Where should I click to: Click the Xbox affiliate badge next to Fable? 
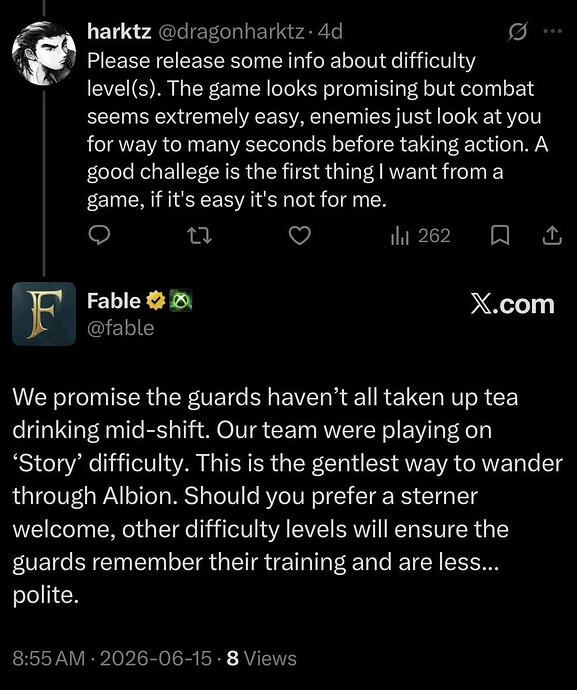pos(180,301)
